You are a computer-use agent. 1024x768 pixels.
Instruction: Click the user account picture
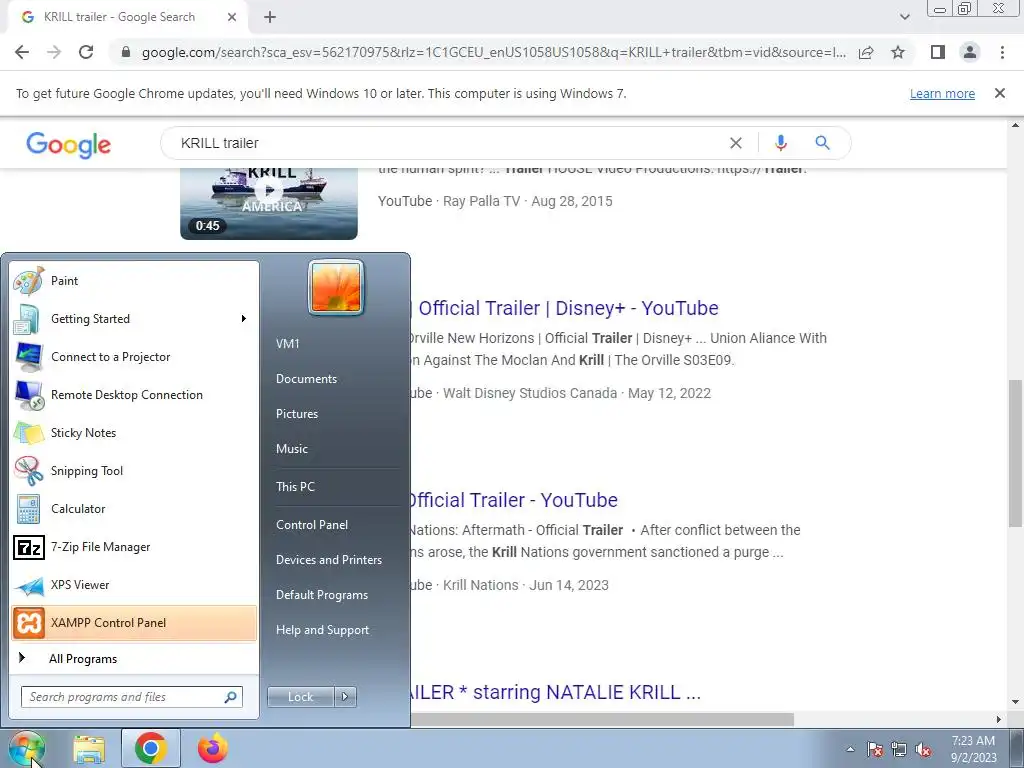click(336, 288)
